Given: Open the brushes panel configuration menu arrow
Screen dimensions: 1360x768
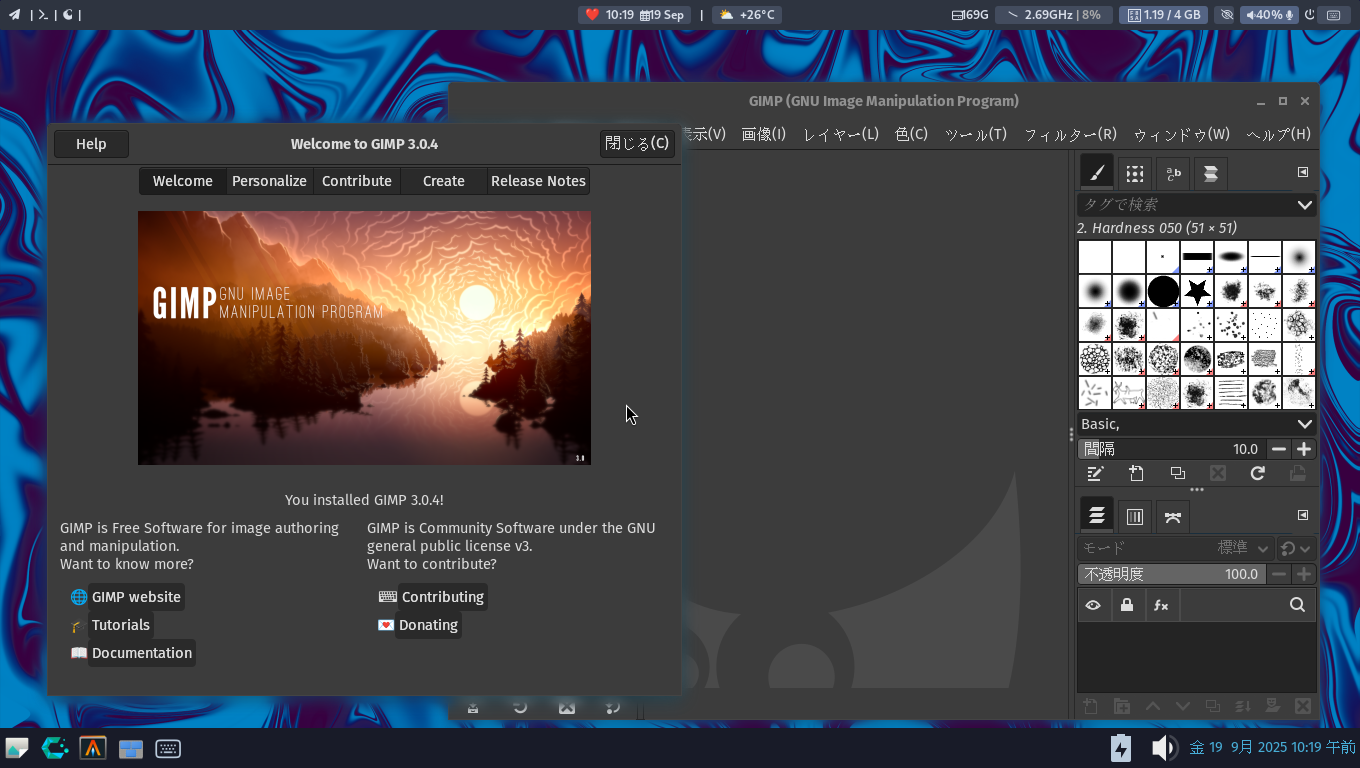Looking at the screenshot, I should tap(1303, 172).
